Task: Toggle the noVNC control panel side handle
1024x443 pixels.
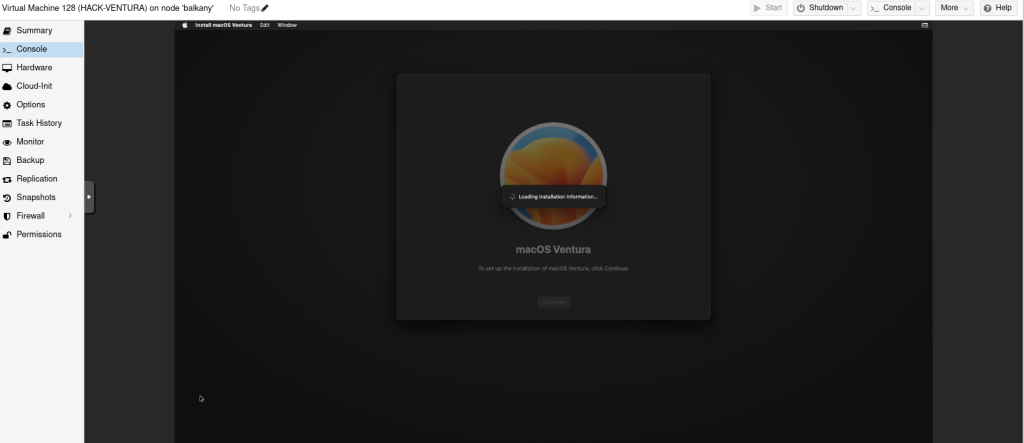Action: [x=89, y=197]
